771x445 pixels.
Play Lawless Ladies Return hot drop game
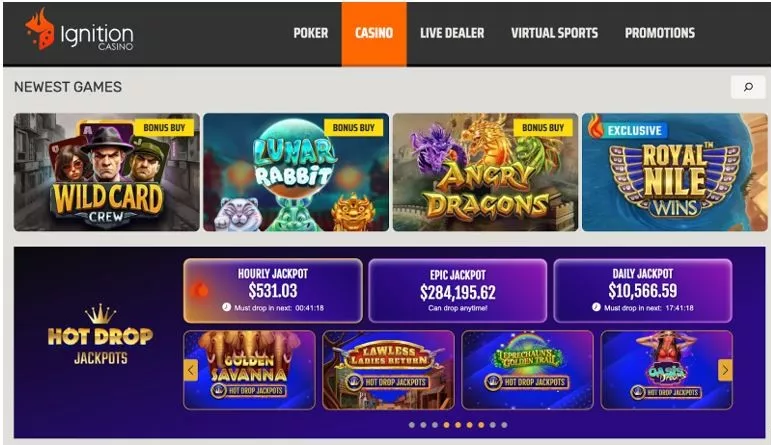[388, 370]
